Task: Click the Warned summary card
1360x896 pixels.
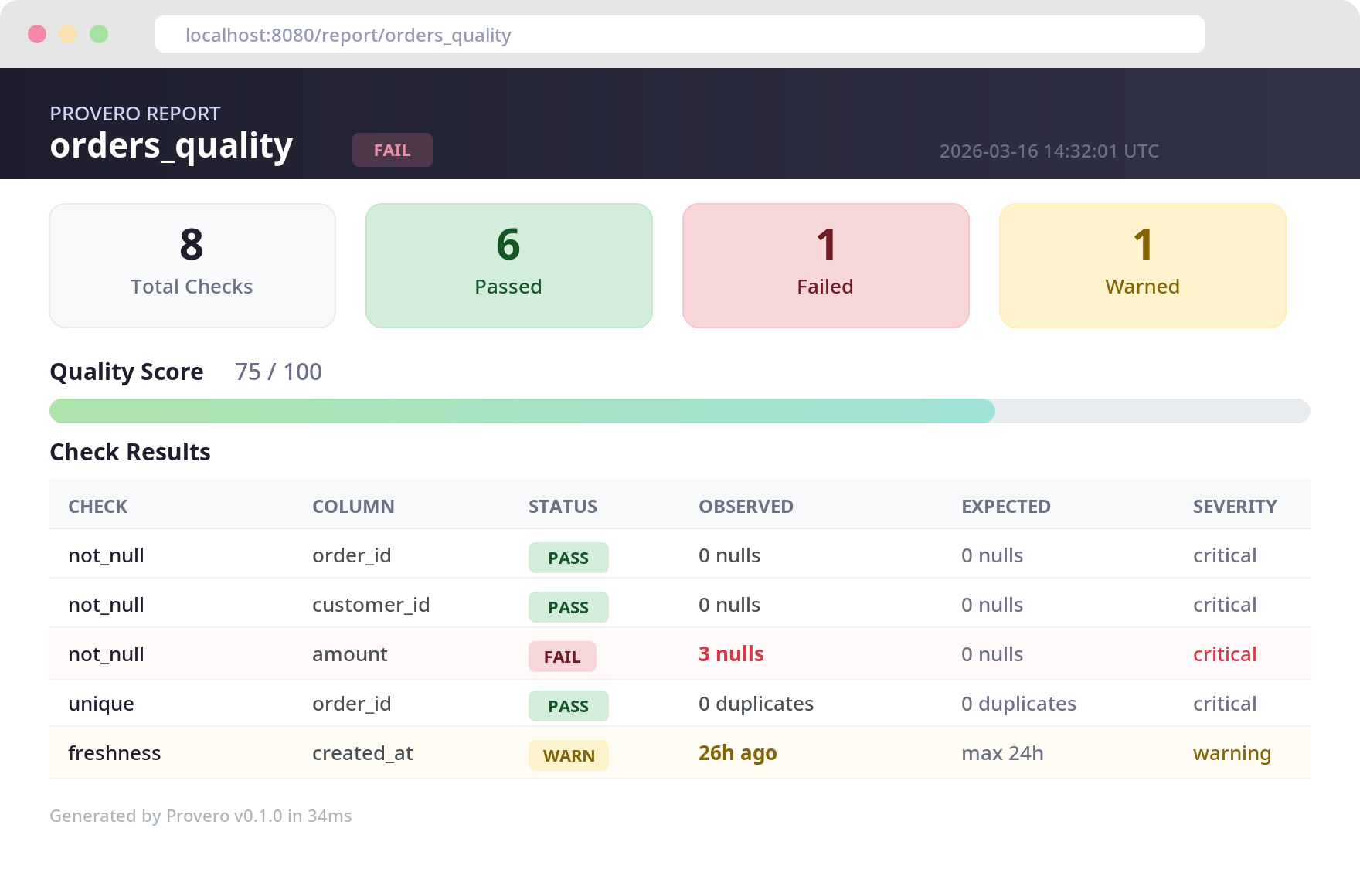Action: coord(1142,265)
